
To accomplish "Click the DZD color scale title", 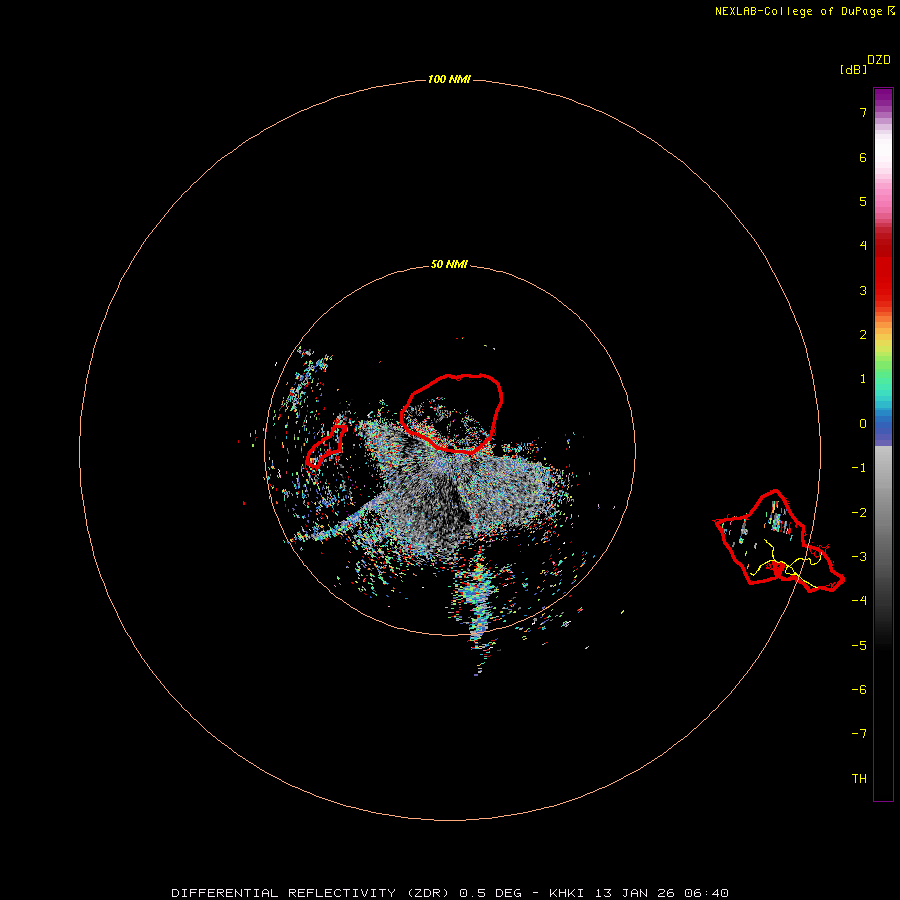I will [x=879, y=60].
